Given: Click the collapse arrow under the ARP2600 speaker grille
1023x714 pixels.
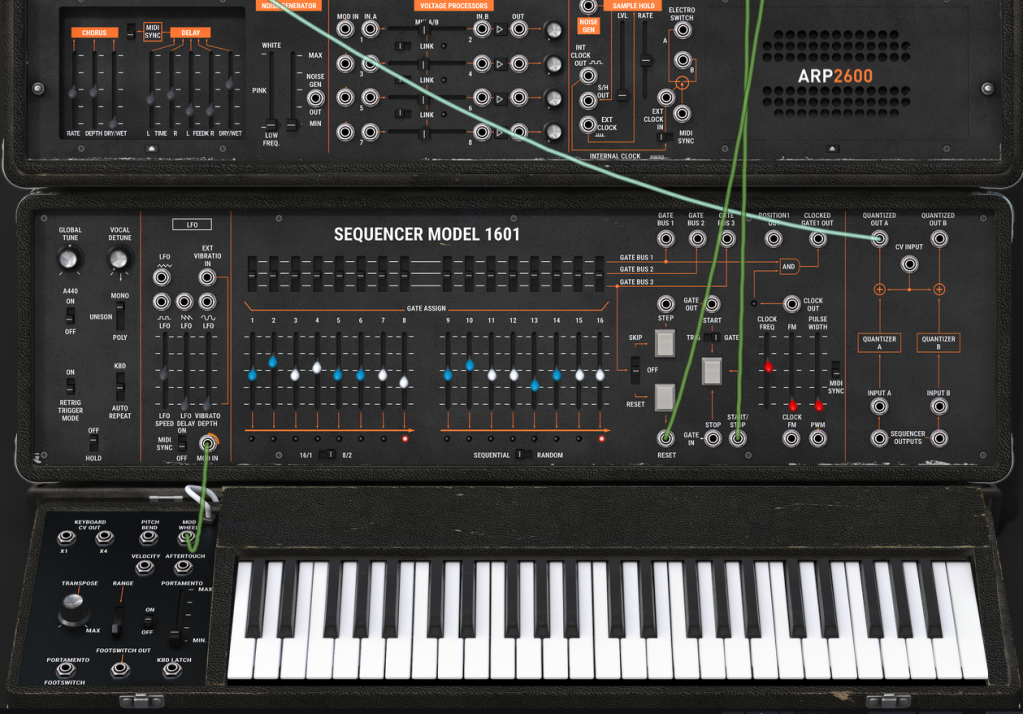Looking at the screenshot, I should (x=832, y=149).
